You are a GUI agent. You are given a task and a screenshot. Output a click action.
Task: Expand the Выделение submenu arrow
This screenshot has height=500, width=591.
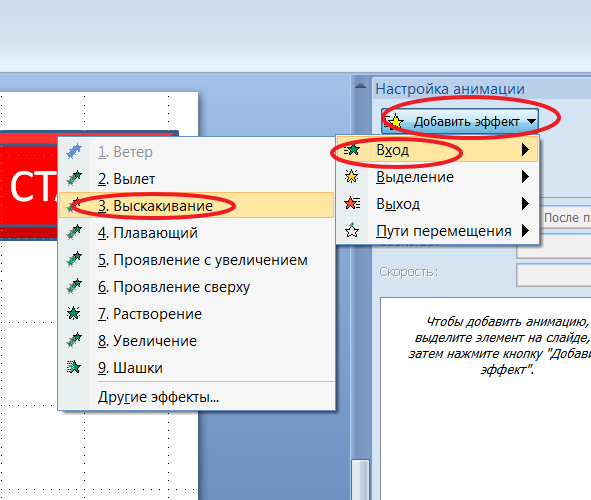pyautogui.click(x=525, y=177)
